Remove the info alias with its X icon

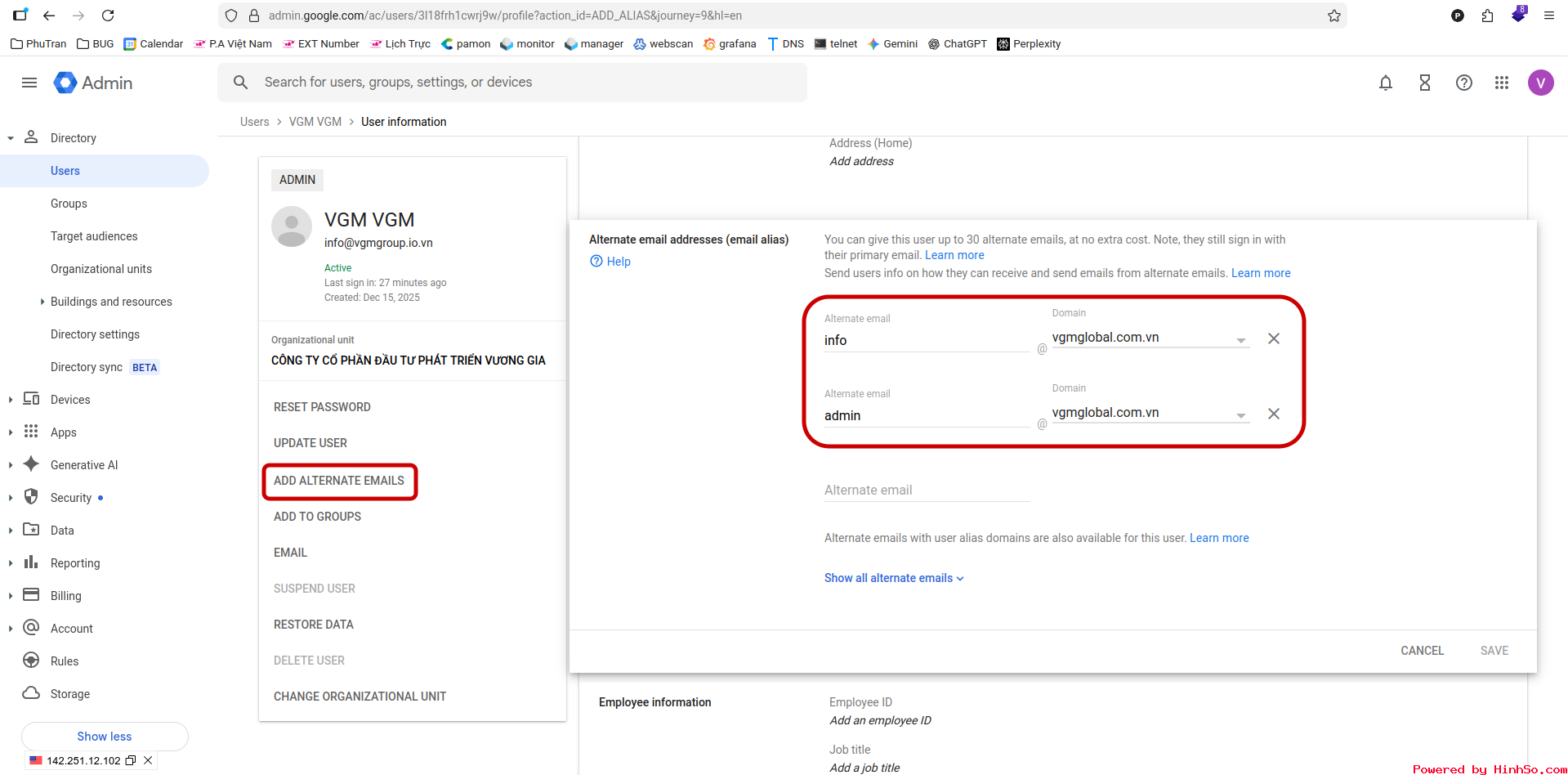pos(1273,338)
